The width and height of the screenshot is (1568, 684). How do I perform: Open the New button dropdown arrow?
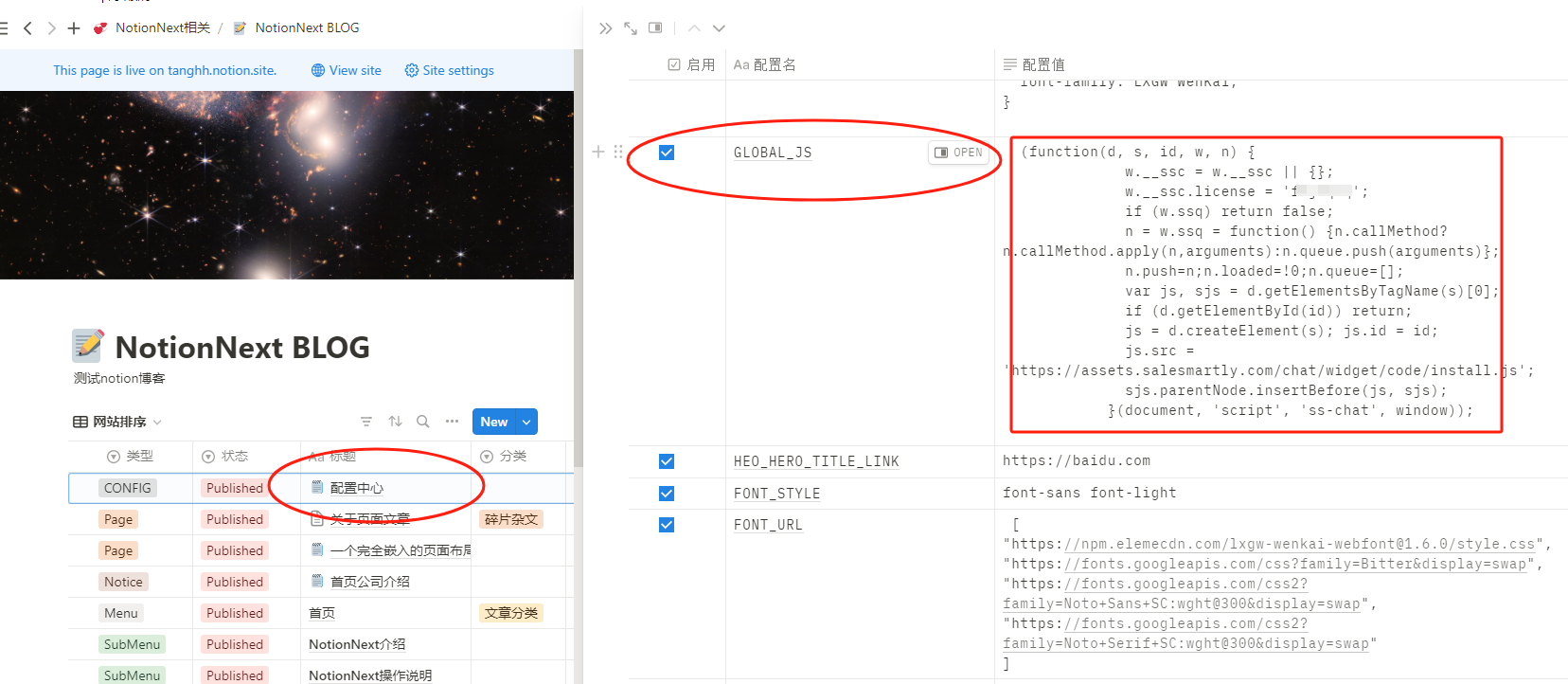[526, 422]
